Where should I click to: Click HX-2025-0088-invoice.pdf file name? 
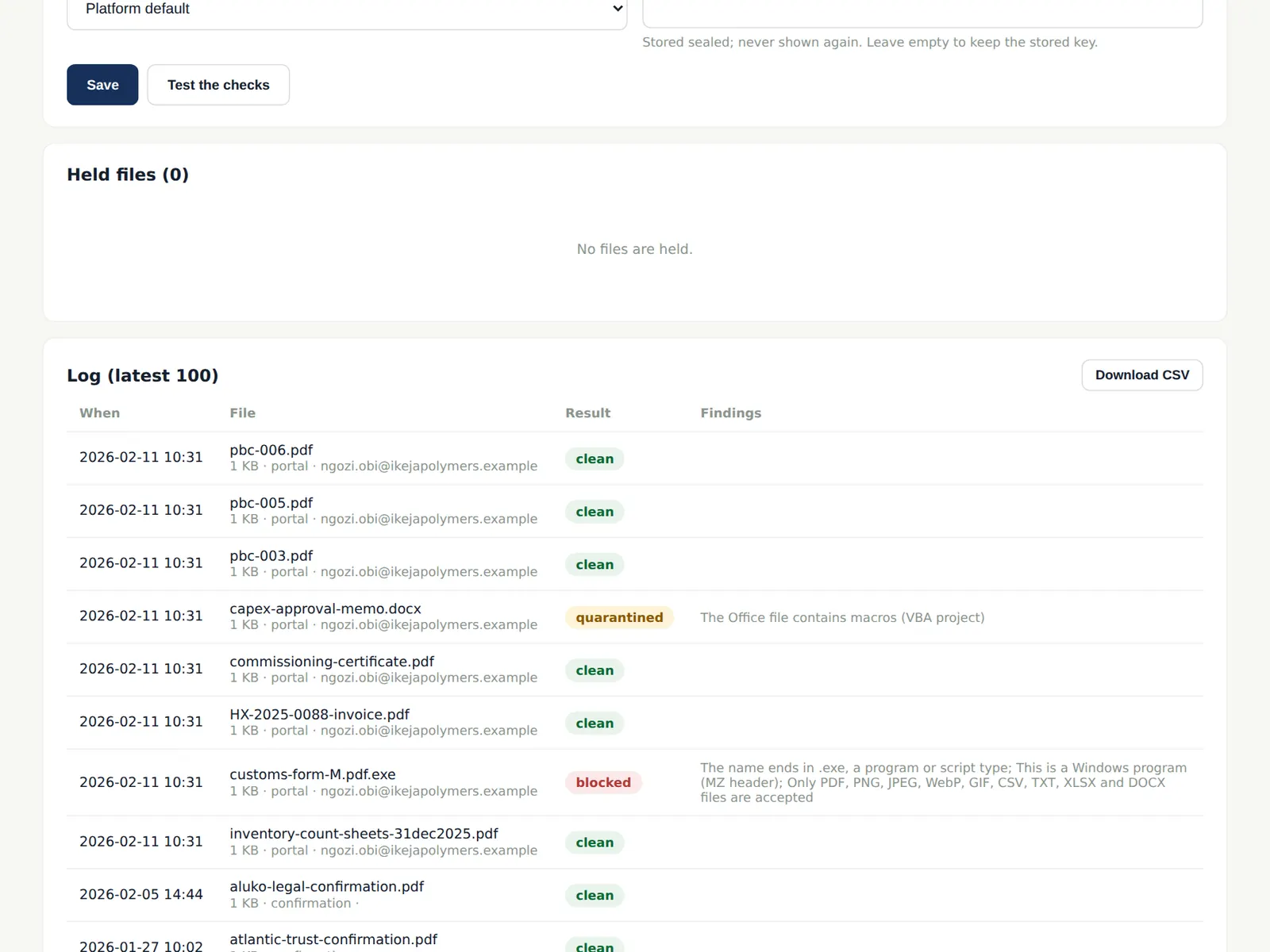point(320,714)
